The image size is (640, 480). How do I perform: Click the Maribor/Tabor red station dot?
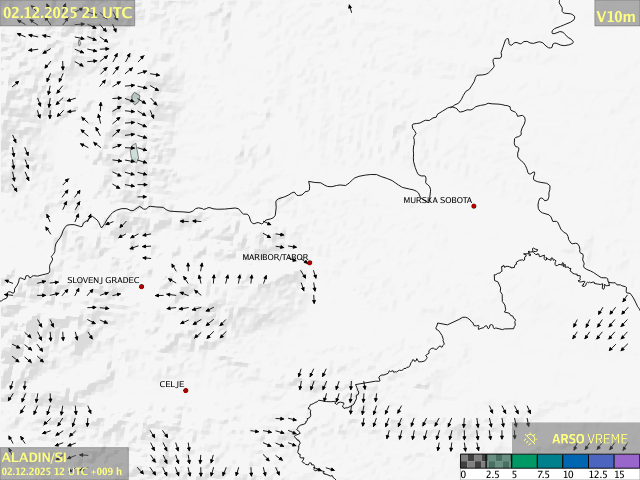pos(309,263)
